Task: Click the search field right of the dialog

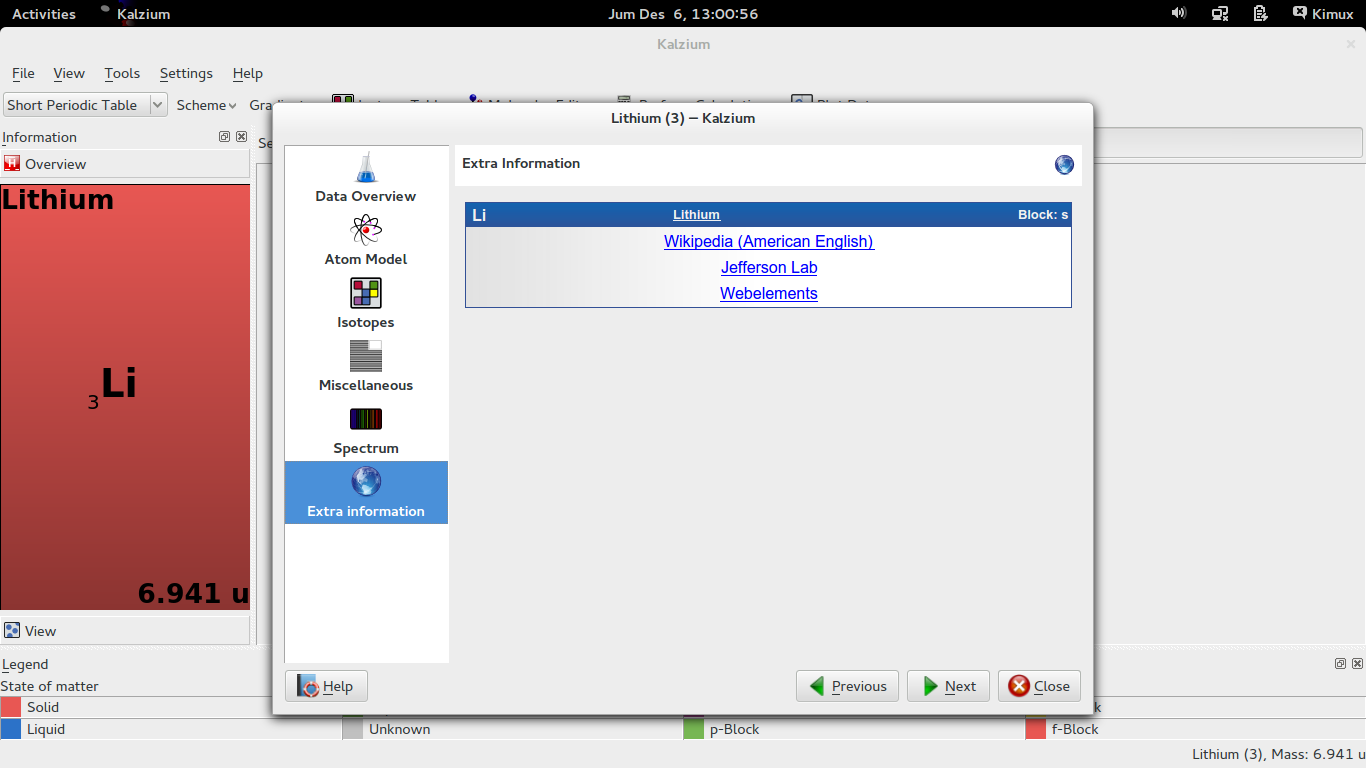Action: point(1228,142)
